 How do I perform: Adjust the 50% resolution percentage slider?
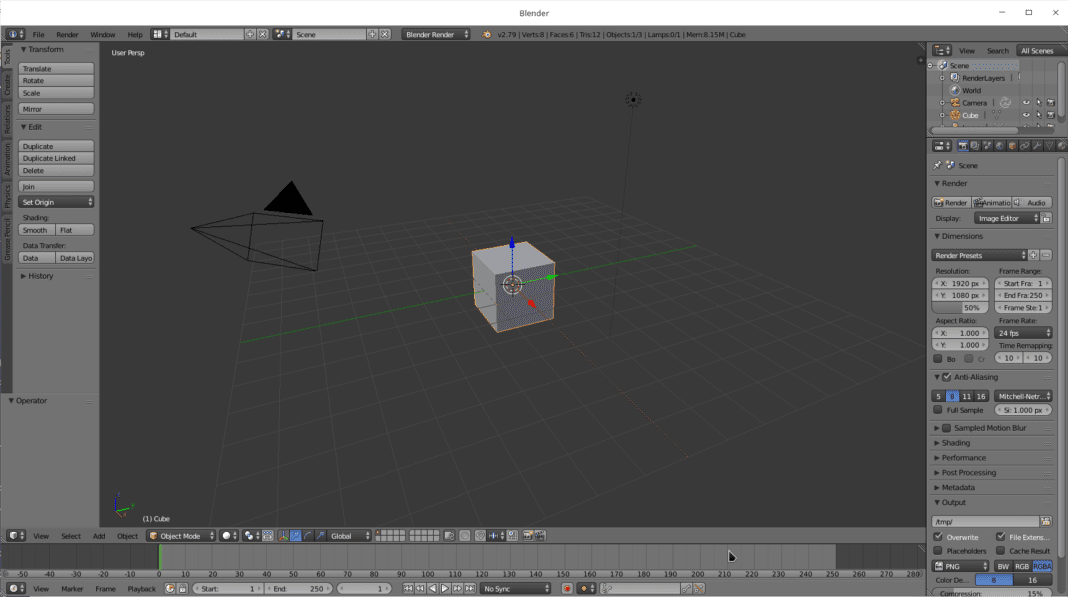[x=960, y=308]
